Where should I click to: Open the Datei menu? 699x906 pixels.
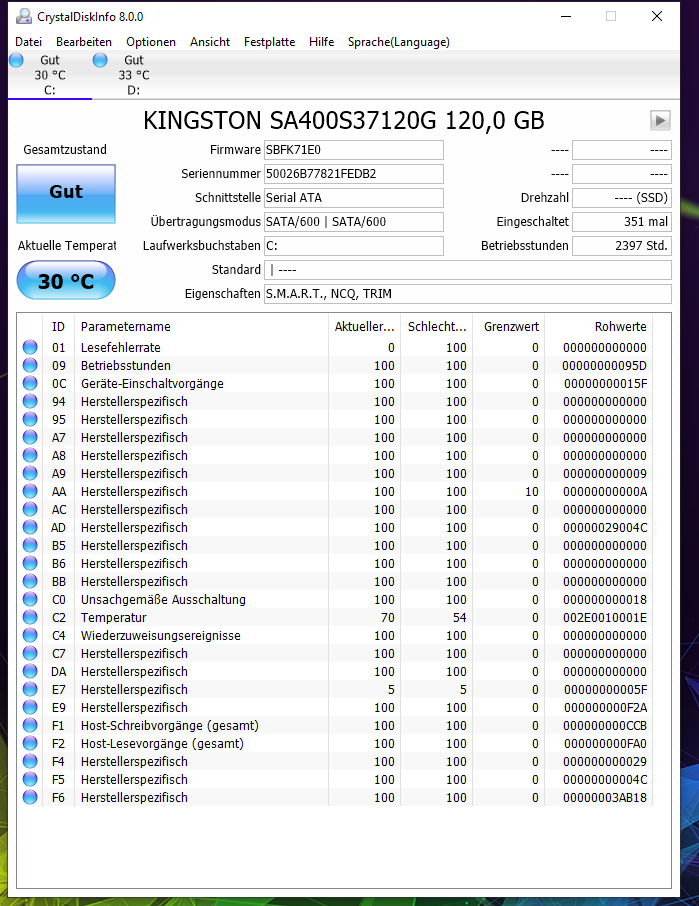[x=28, y=42]
